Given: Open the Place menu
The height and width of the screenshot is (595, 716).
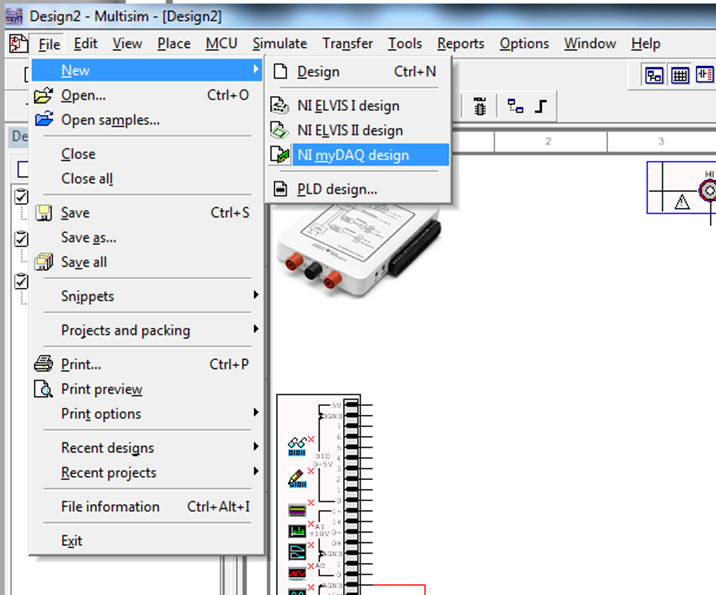Looking at the screenshot, I should pos(174,44).
